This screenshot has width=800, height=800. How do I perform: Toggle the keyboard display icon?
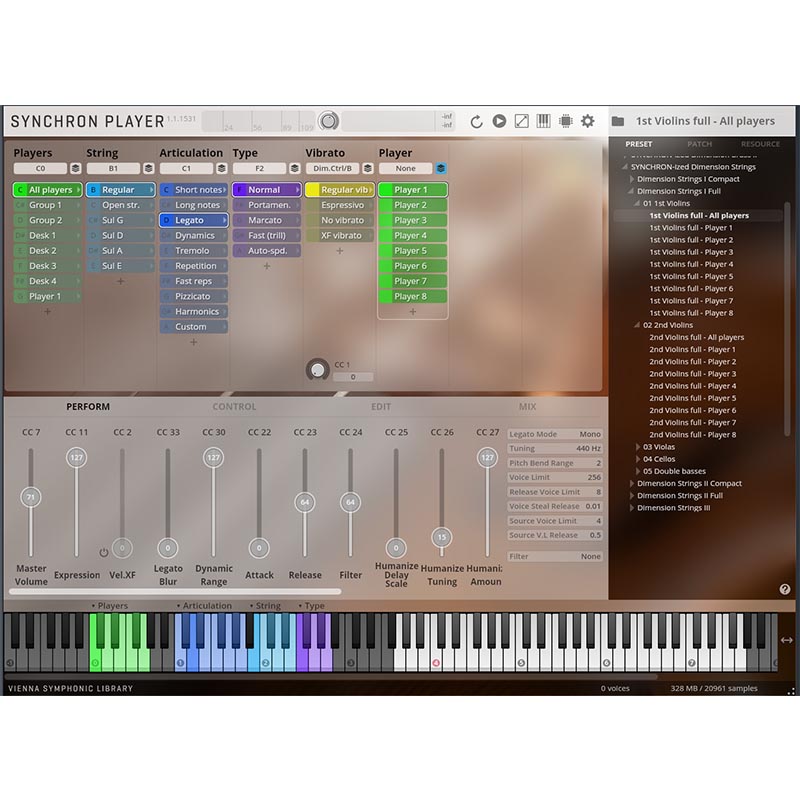(543, 121)
